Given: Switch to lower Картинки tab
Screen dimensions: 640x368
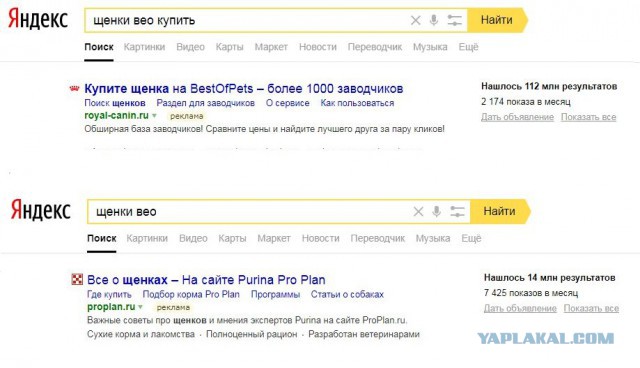Looking at the screenshot, I should 147,238.
